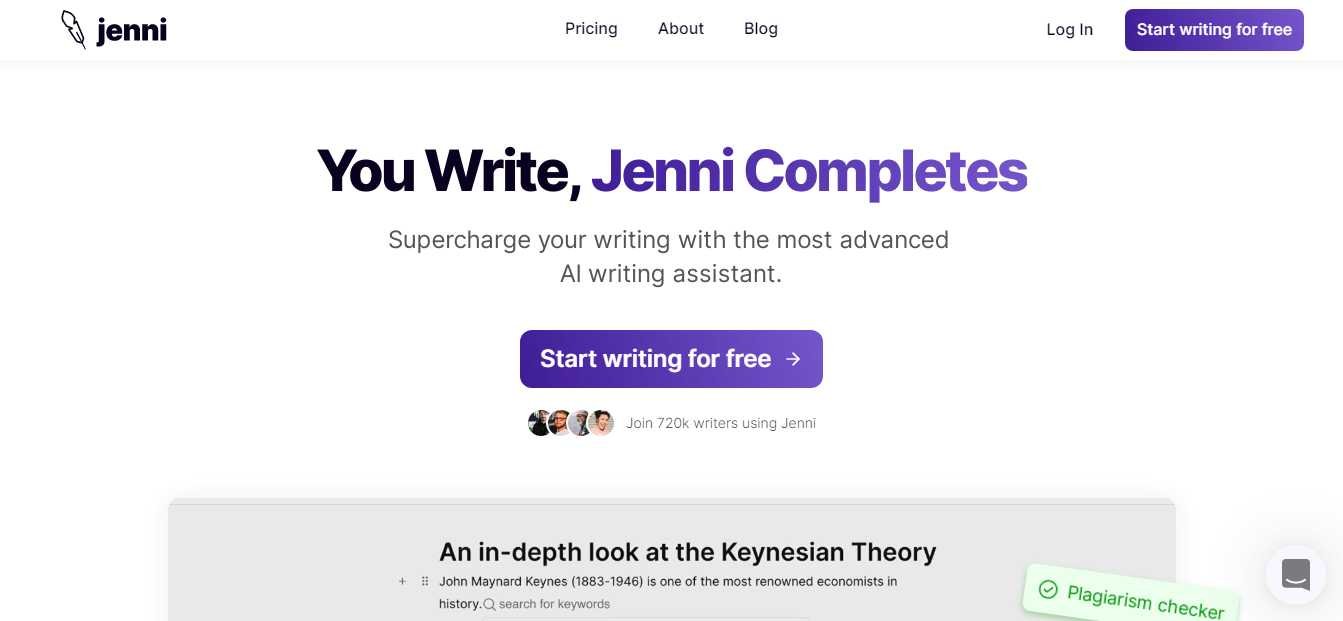Click the first writer avatar on the left
The image size is (1343, 621).
click(540, 423)
